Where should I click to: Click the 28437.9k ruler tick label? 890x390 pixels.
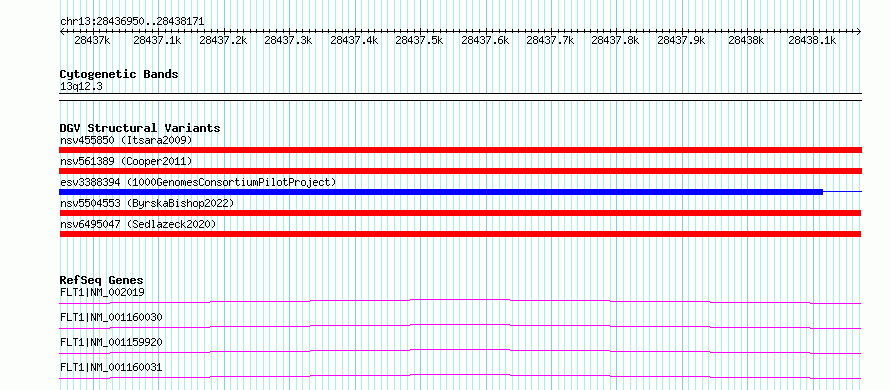(x=682, y=40)
